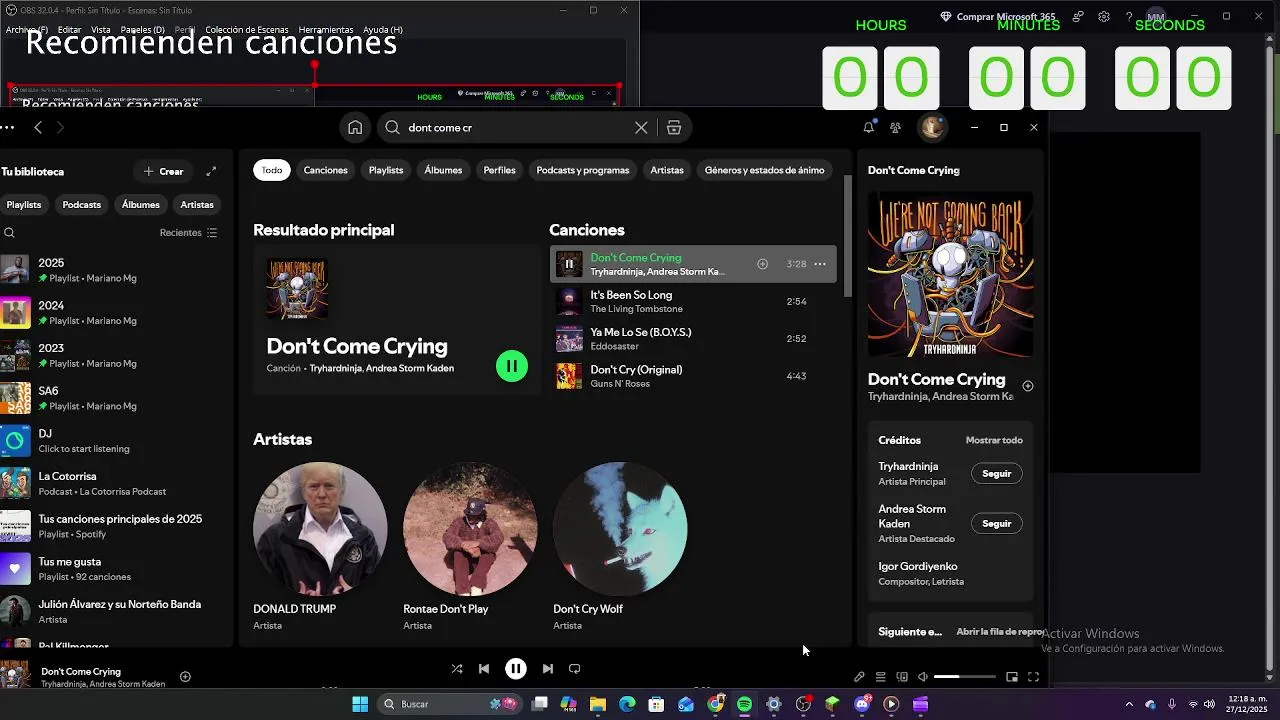Viewport: 1280px width, 720px height.
Task: Follow Tryhardninja with Seguir button
Action: (x=997, y=474)
